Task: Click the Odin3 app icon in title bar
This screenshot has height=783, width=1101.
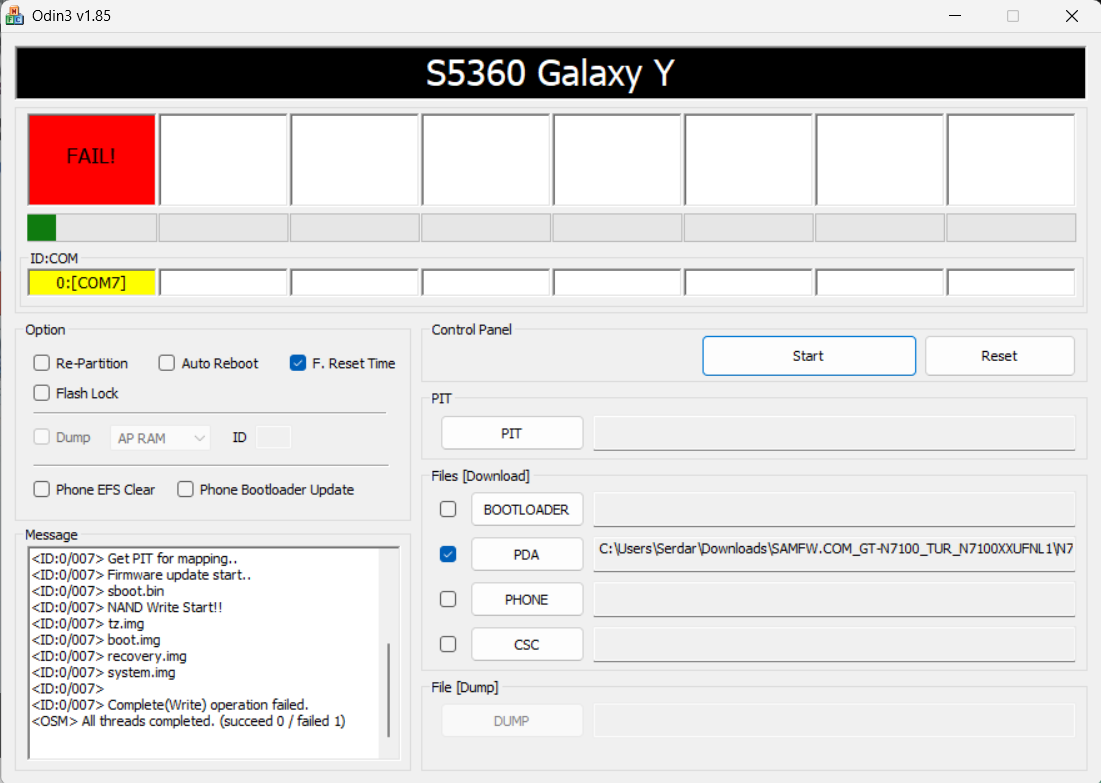Action: click(x=14, y=15)
